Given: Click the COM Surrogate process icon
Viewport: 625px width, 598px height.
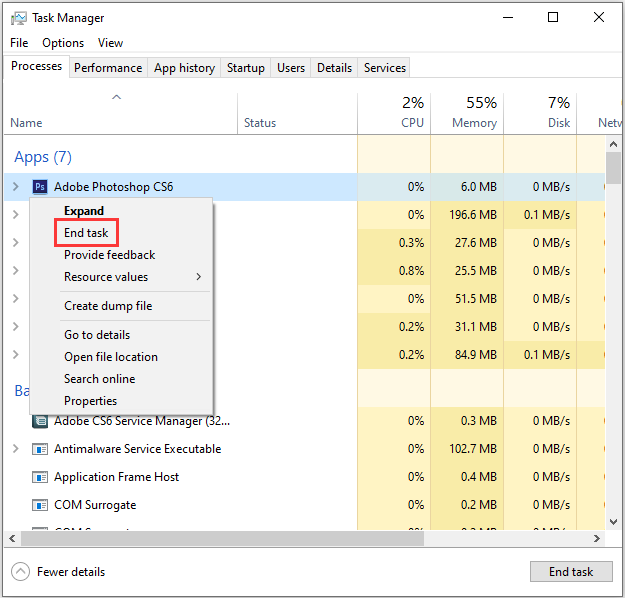Looking at the screenshot, I should (x=40, y=506).
